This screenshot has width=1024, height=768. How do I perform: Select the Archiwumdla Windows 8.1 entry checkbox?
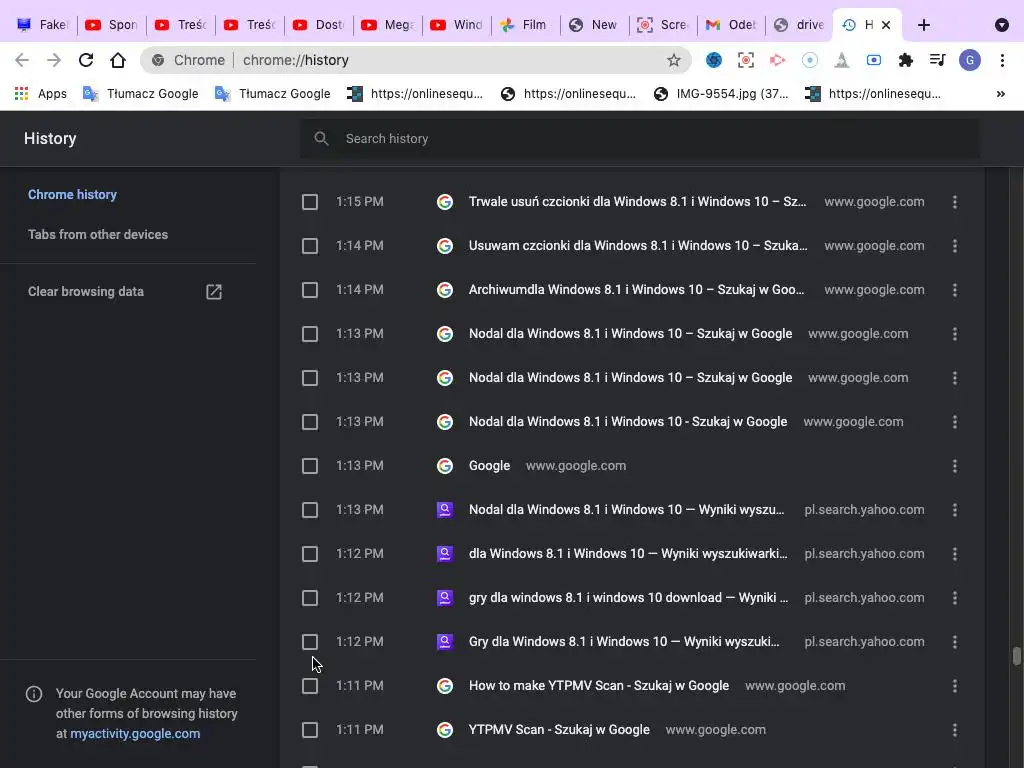click(310, 290)
